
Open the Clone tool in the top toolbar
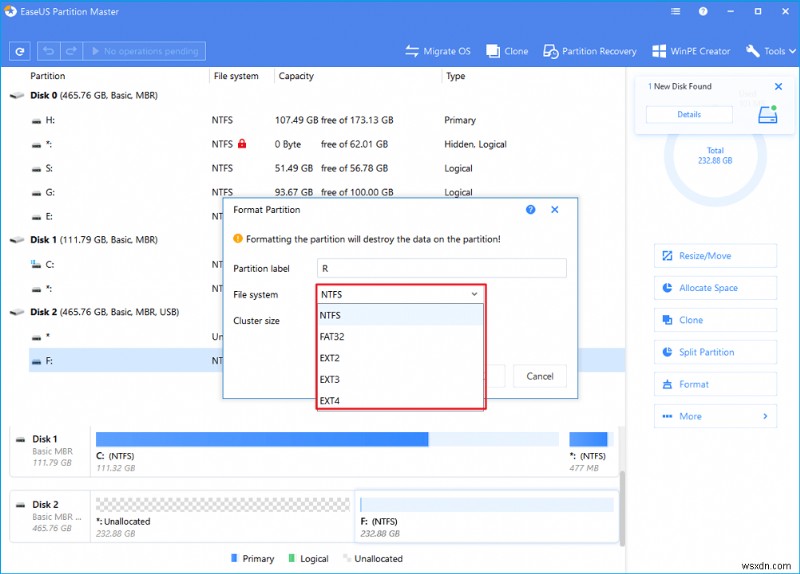pyautogui.click(x=508, y=51)
